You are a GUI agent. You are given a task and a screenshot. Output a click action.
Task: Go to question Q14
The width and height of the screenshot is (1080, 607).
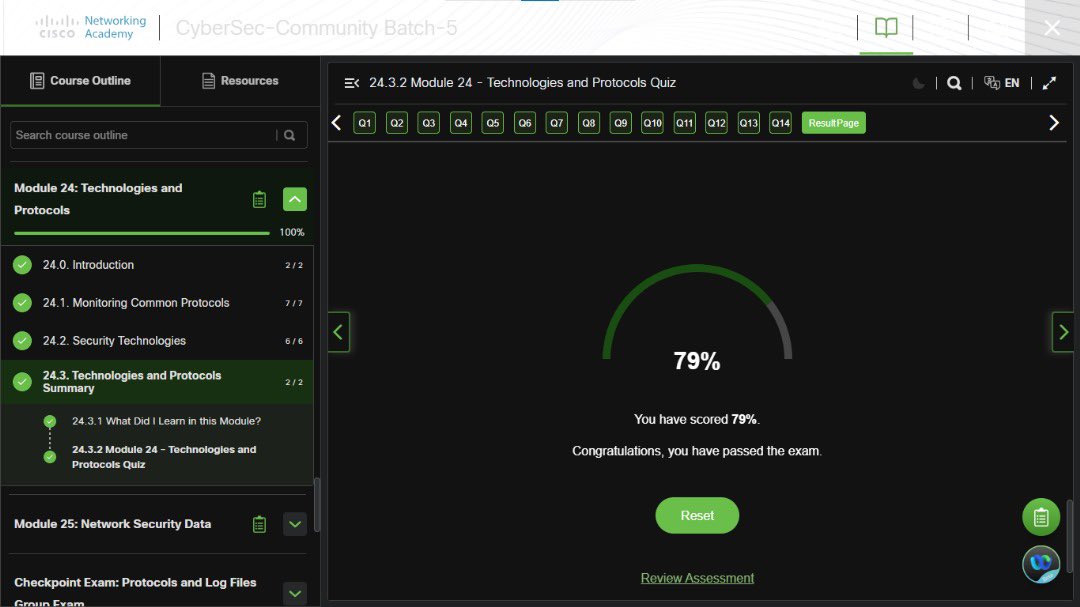(780, 123)
